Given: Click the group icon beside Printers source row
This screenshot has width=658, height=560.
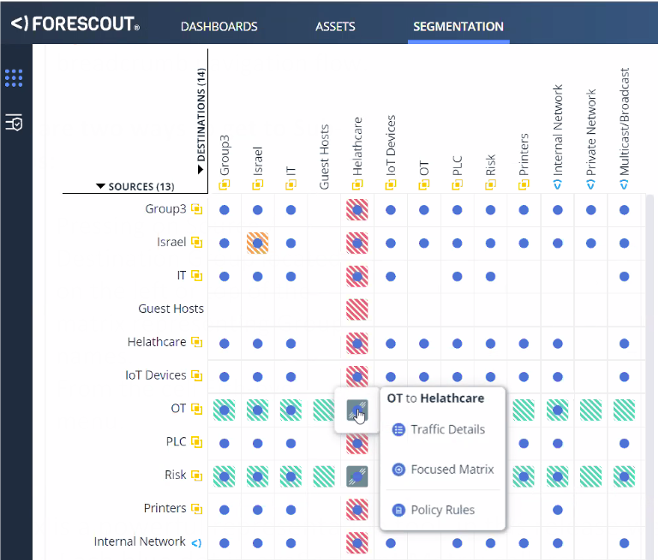Looking at the screenshot, I should [196, 508].
